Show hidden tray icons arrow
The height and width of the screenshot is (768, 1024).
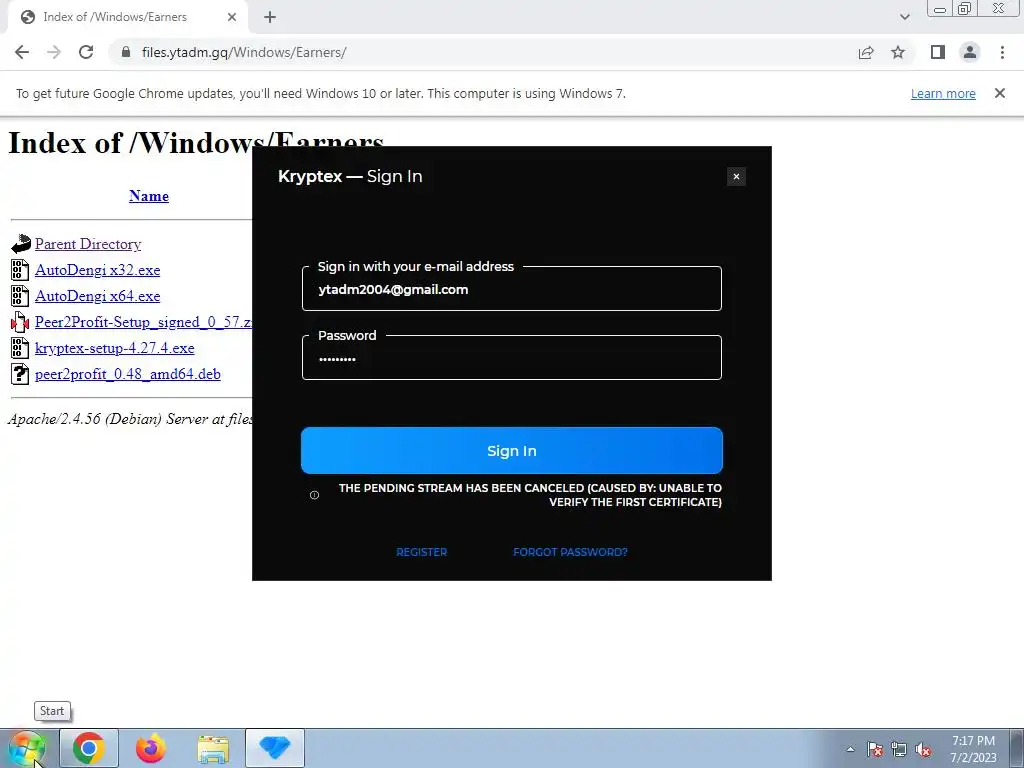point(850,749)
